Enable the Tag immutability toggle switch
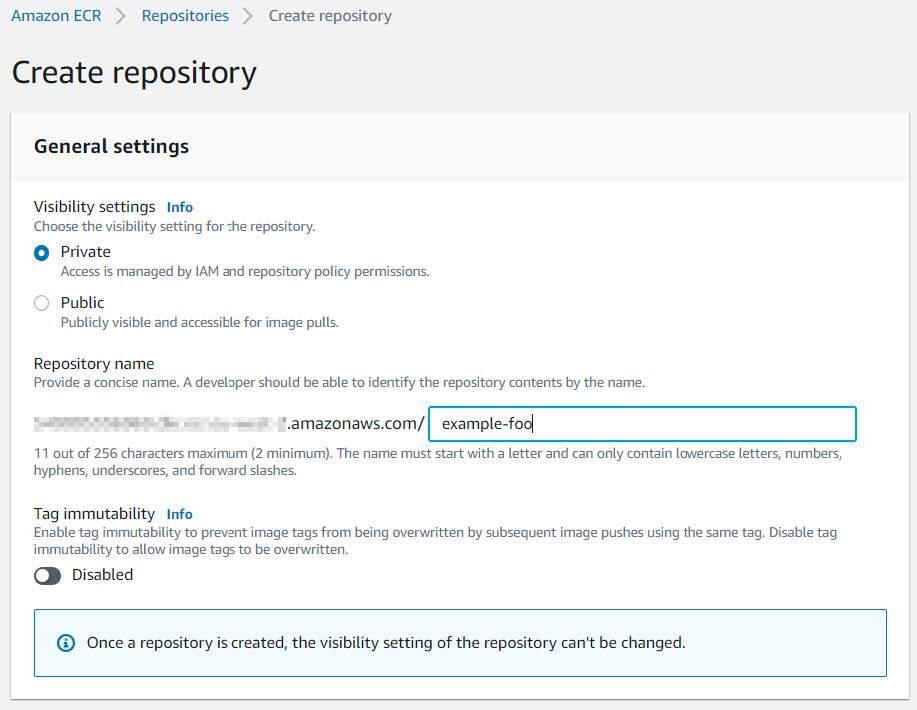The height and width of the screenshot is (710, 917). pos(48,575)
